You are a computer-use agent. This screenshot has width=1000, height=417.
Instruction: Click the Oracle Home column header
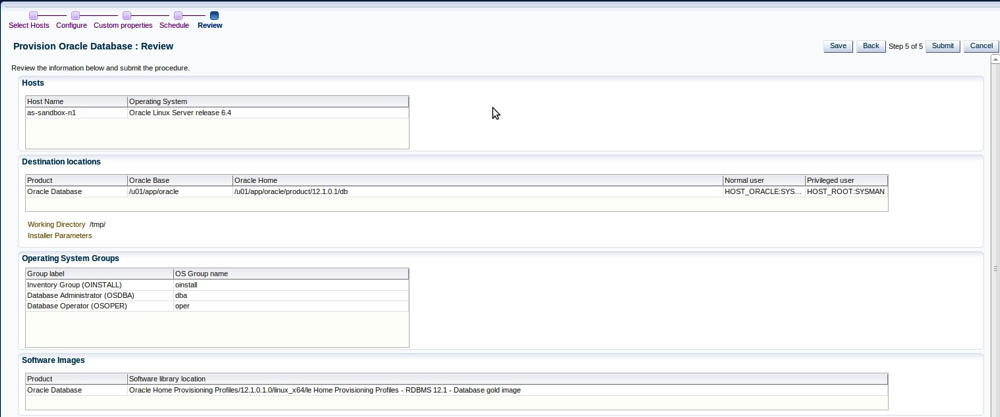478,180
